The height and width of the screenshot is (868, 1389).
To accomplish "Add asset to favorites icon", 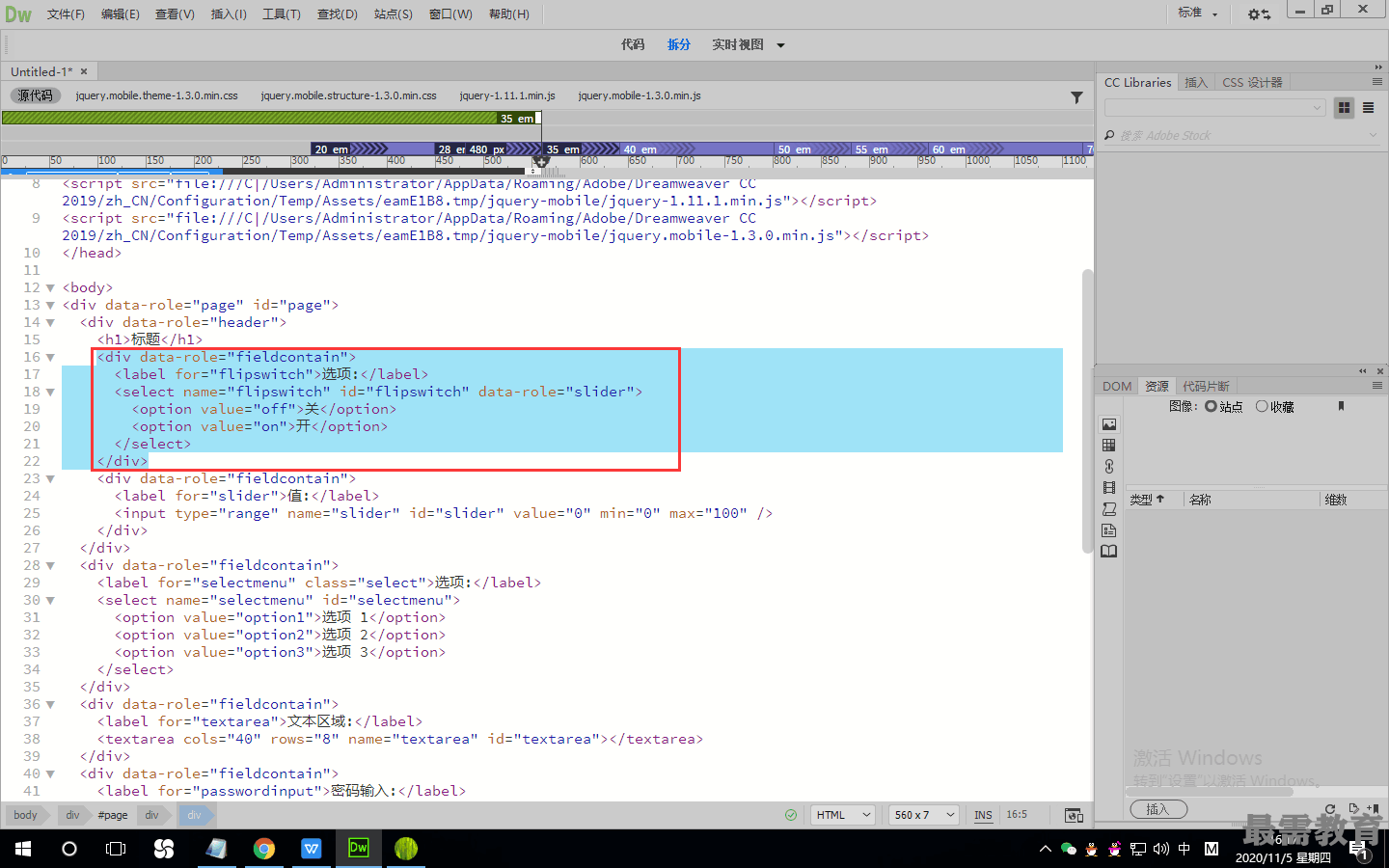I will point(1373,809).
